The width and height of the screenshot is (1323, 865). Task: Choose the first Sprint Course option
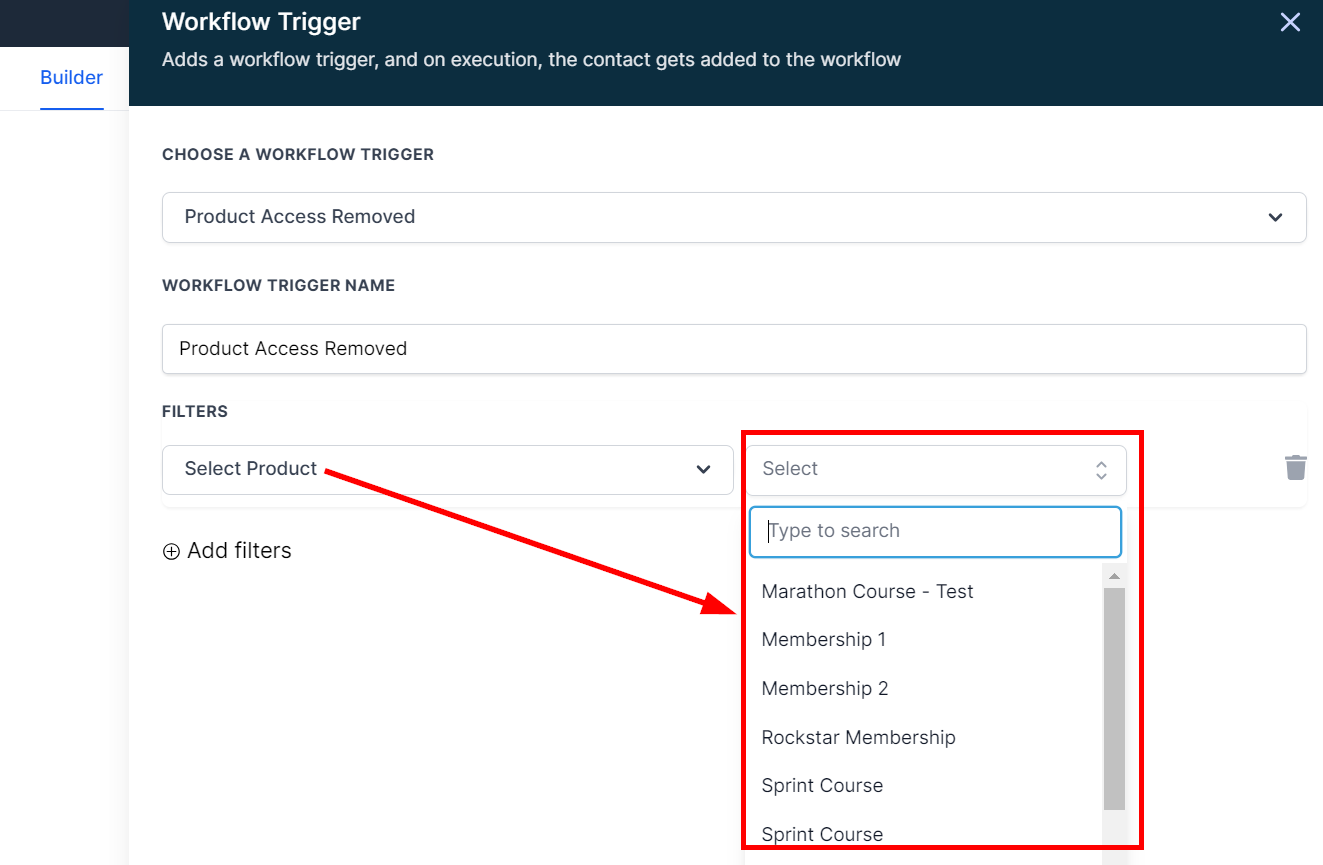pyautogui.click(x=822, y=786)
